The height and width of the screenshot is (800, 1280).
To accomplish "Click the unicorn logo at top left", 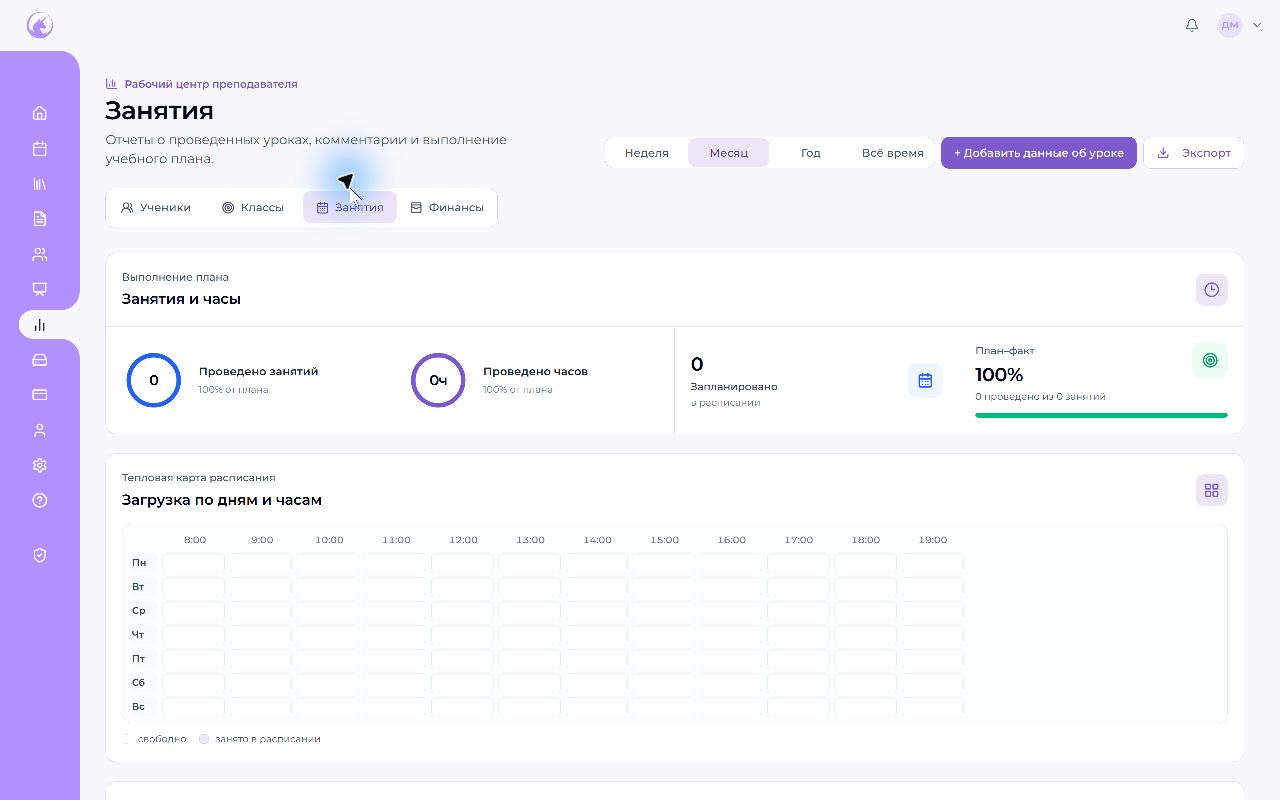I will click(40, 25).
